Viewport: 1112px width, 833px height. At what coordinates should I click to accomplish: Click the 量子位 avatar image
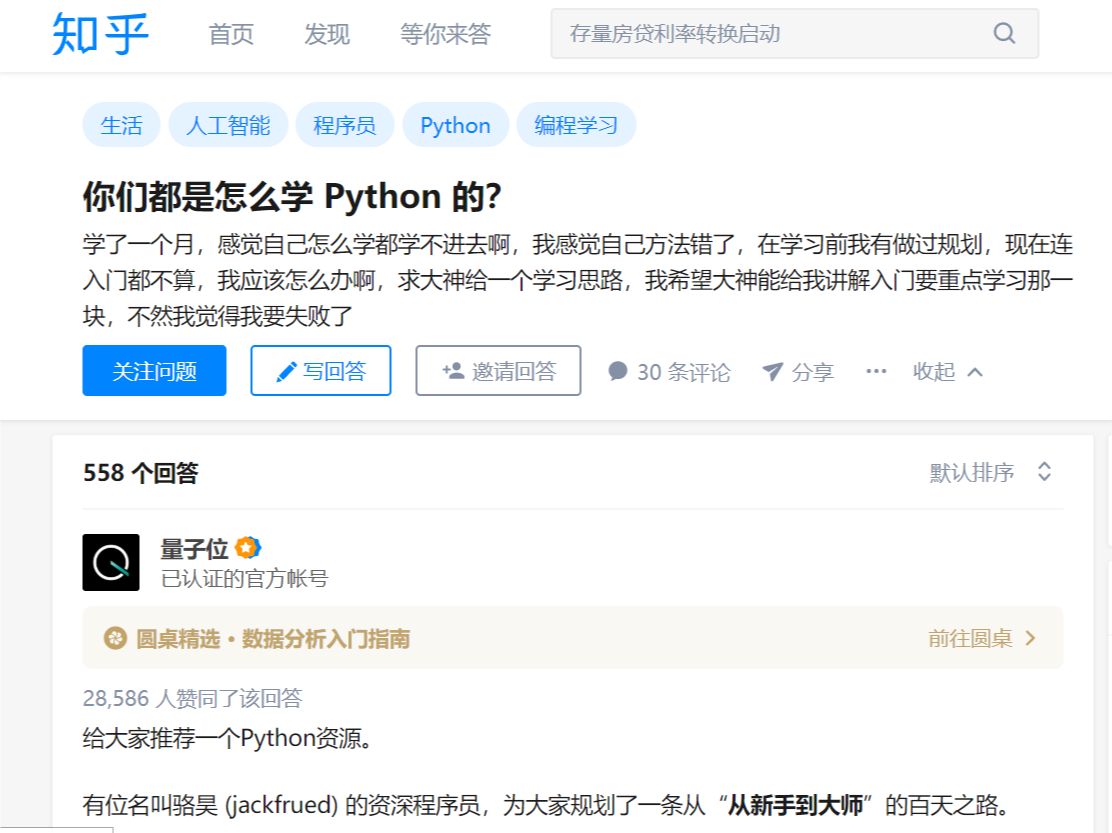coord(111,562)
